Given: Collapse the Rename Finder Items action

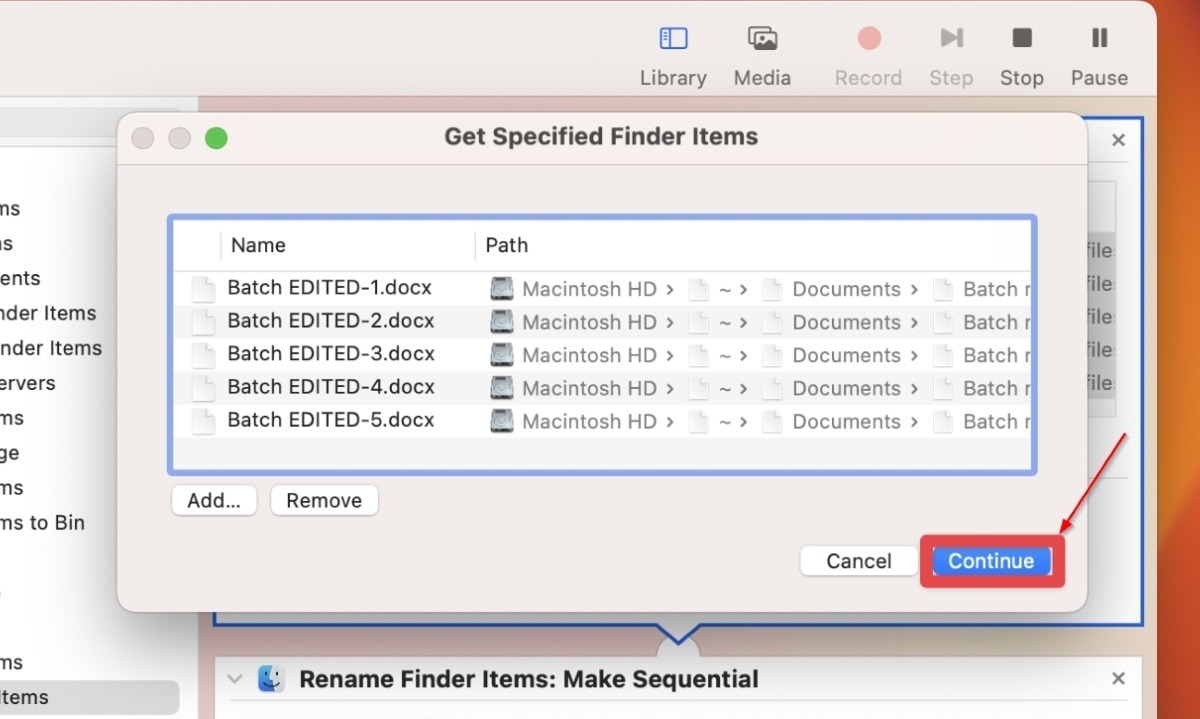Looking at the screenshot, I should coord(234,678).
